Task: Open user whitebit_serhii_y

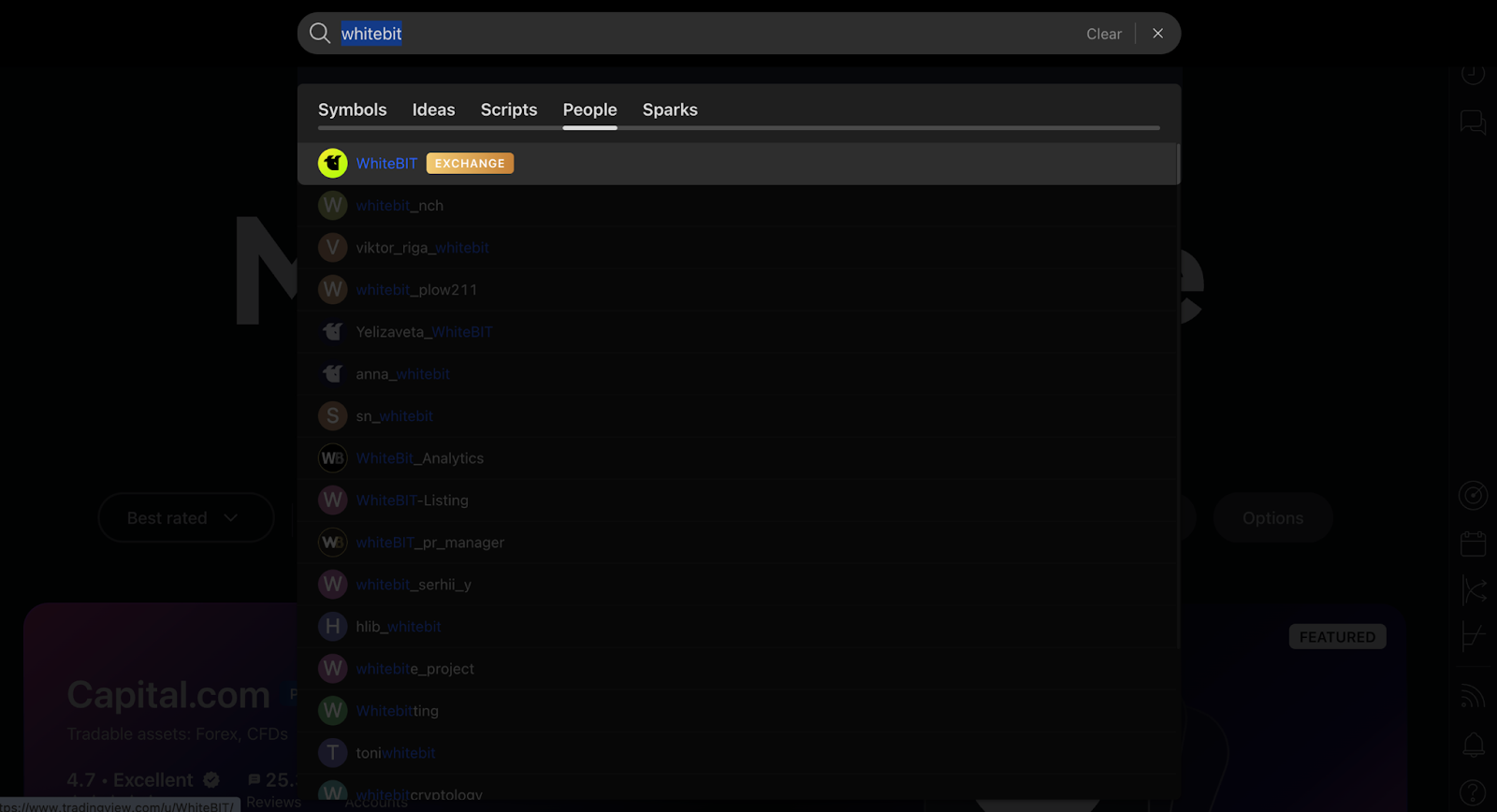Action: pyautogui.click(x=737, y=585)
